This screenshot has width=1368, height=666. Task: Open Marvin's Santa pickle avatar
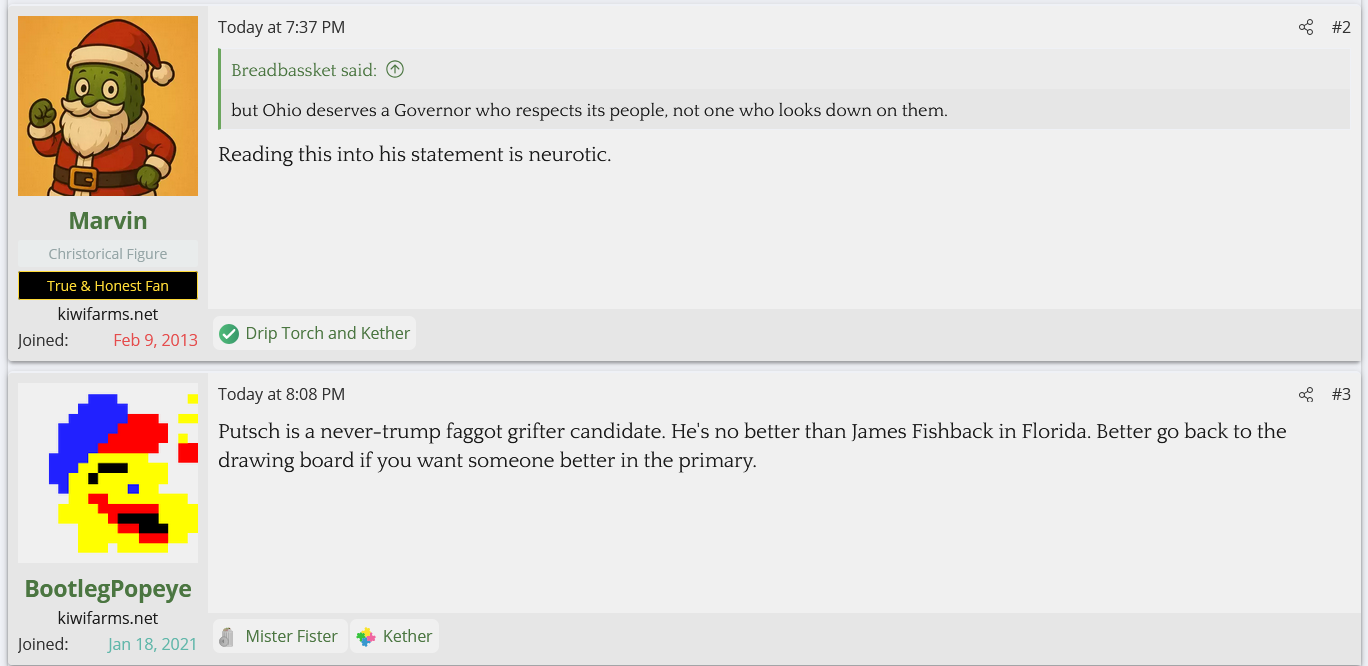[108, 106]
